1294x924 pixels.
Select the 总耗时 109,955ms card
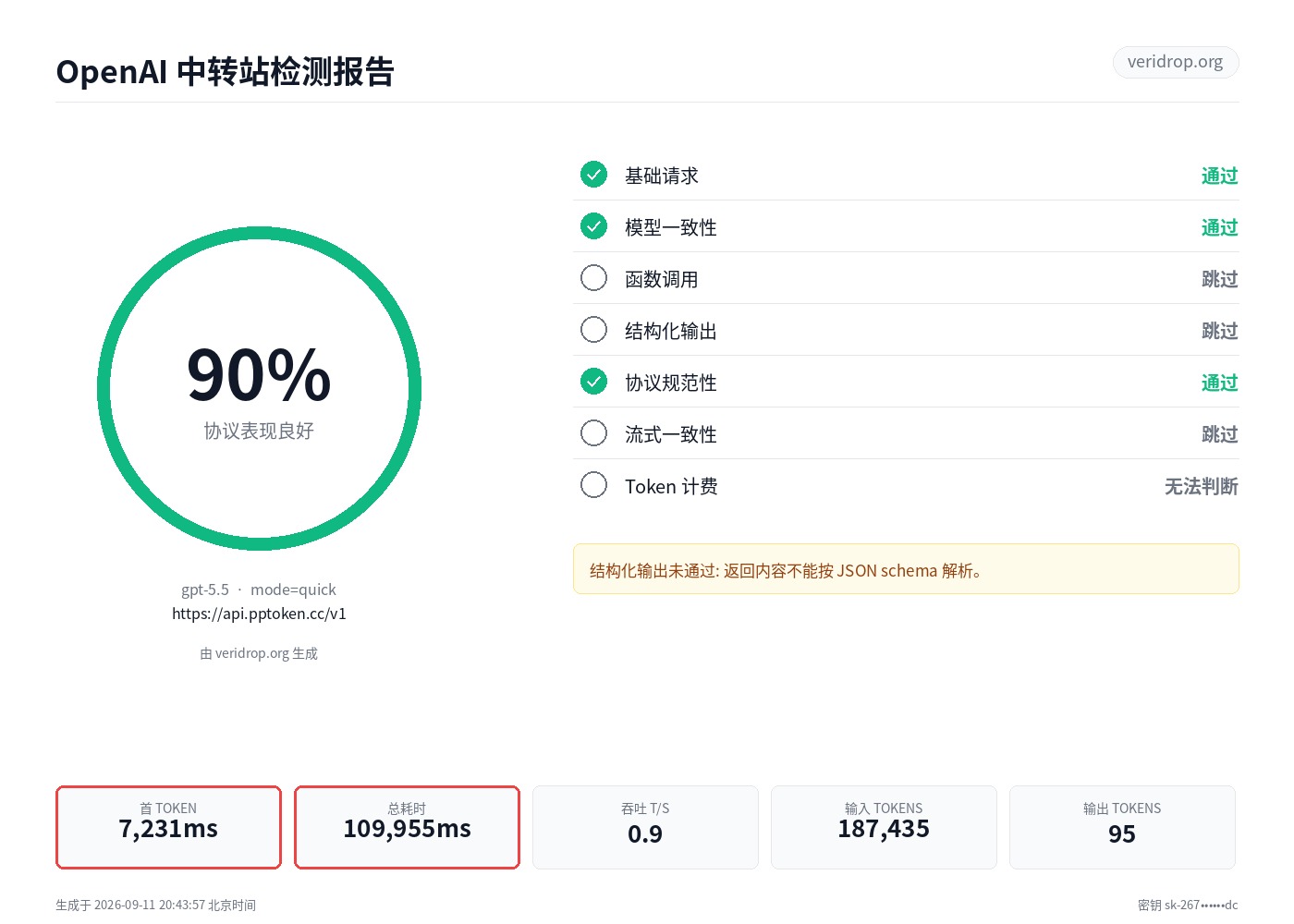tap(407, 827)
